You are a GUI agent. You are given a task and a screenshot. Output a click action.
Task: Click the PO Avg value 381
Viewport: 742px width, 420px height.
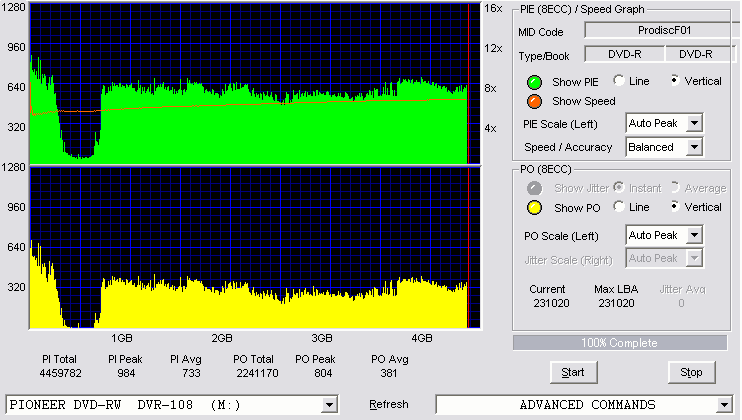point(389,373)
